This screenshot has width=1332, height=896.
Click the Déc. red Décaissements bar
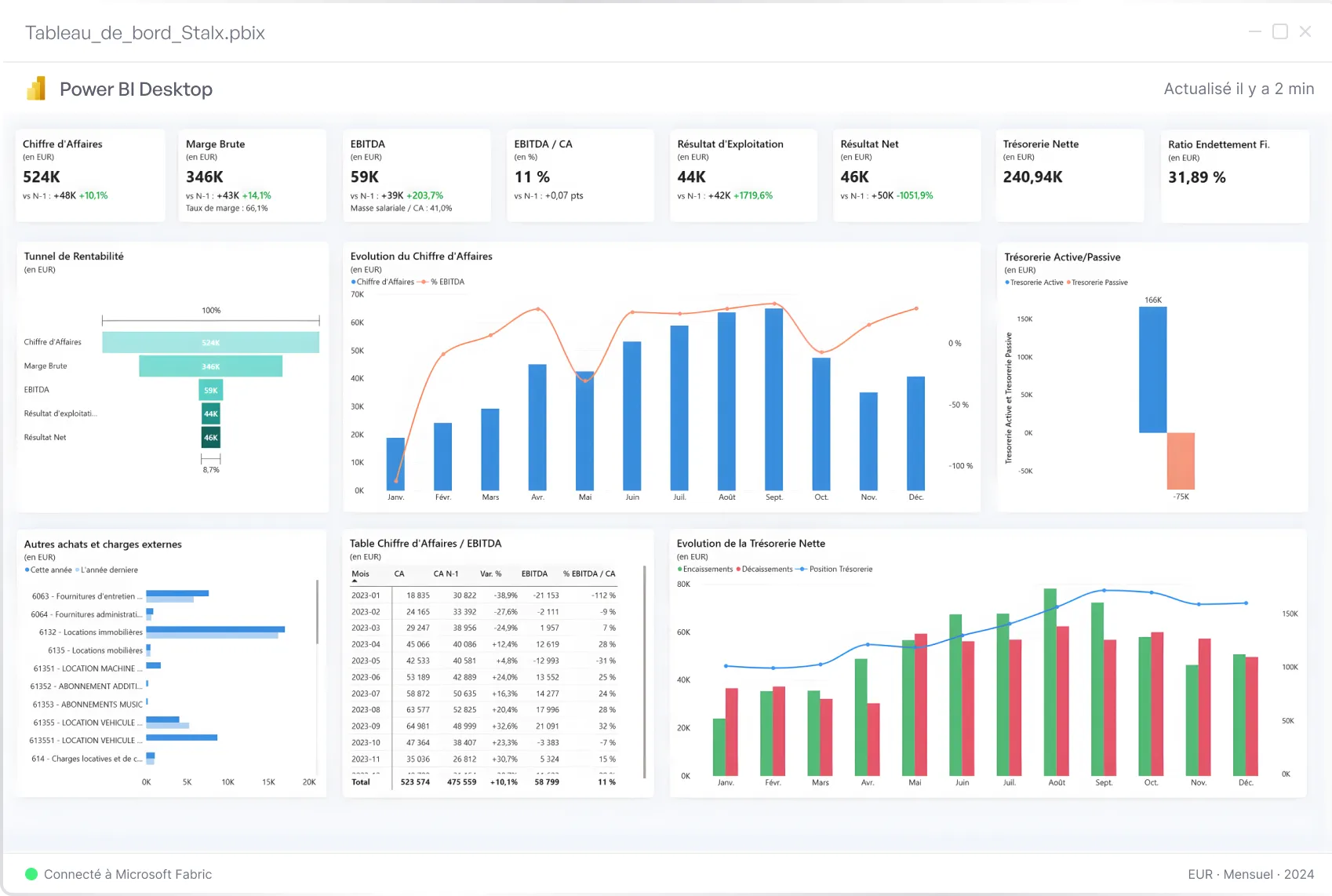pos(1252,716)
